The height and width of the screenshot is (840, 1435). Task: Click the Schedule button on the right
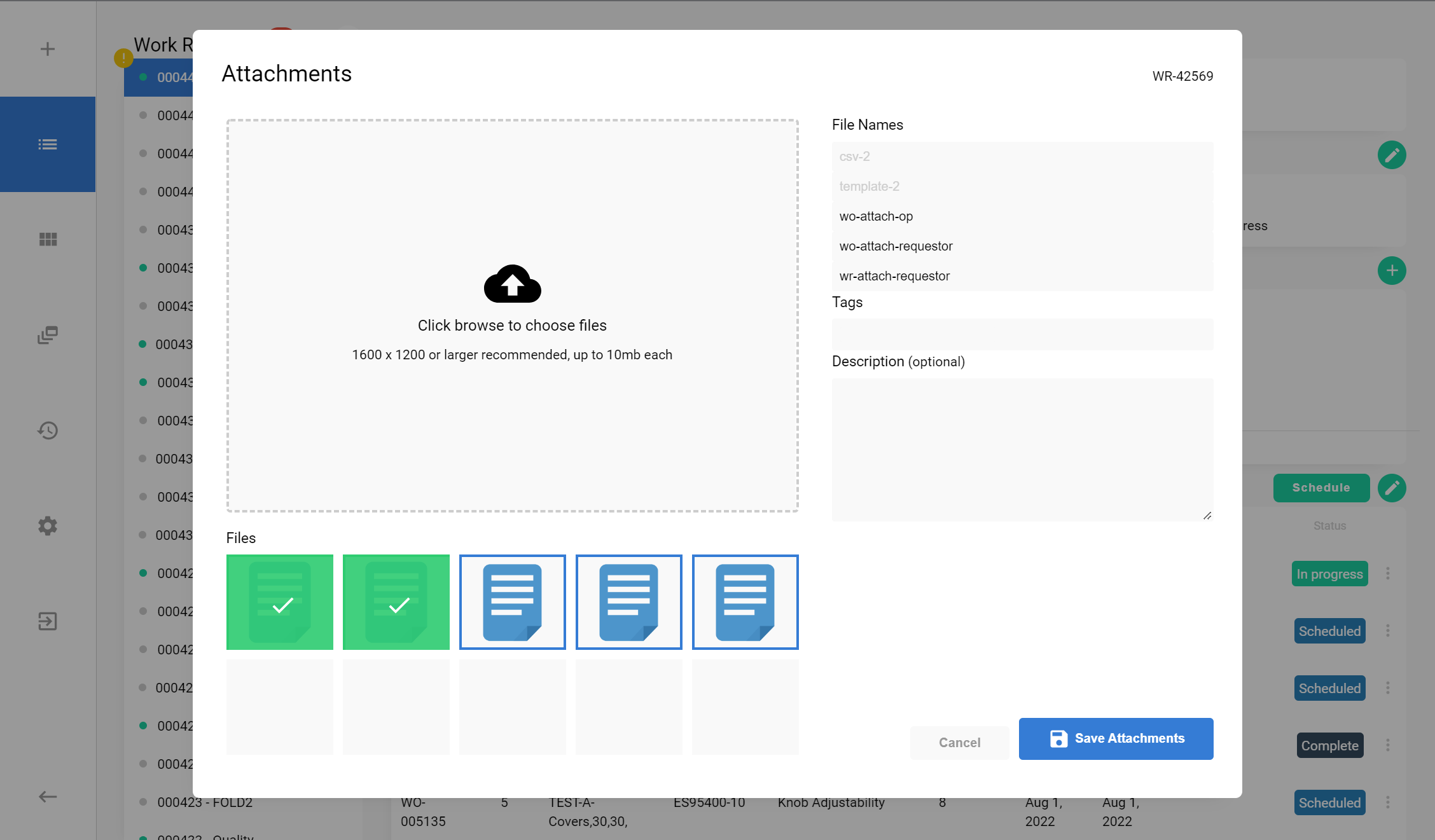(x=1322, y=488)
